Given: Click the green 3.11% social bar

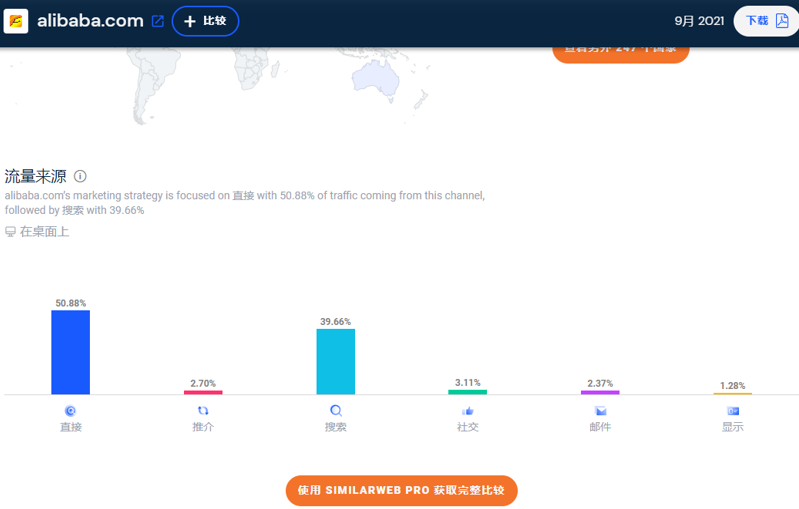Looking at the screenshot, I should (x=468, y=392).
